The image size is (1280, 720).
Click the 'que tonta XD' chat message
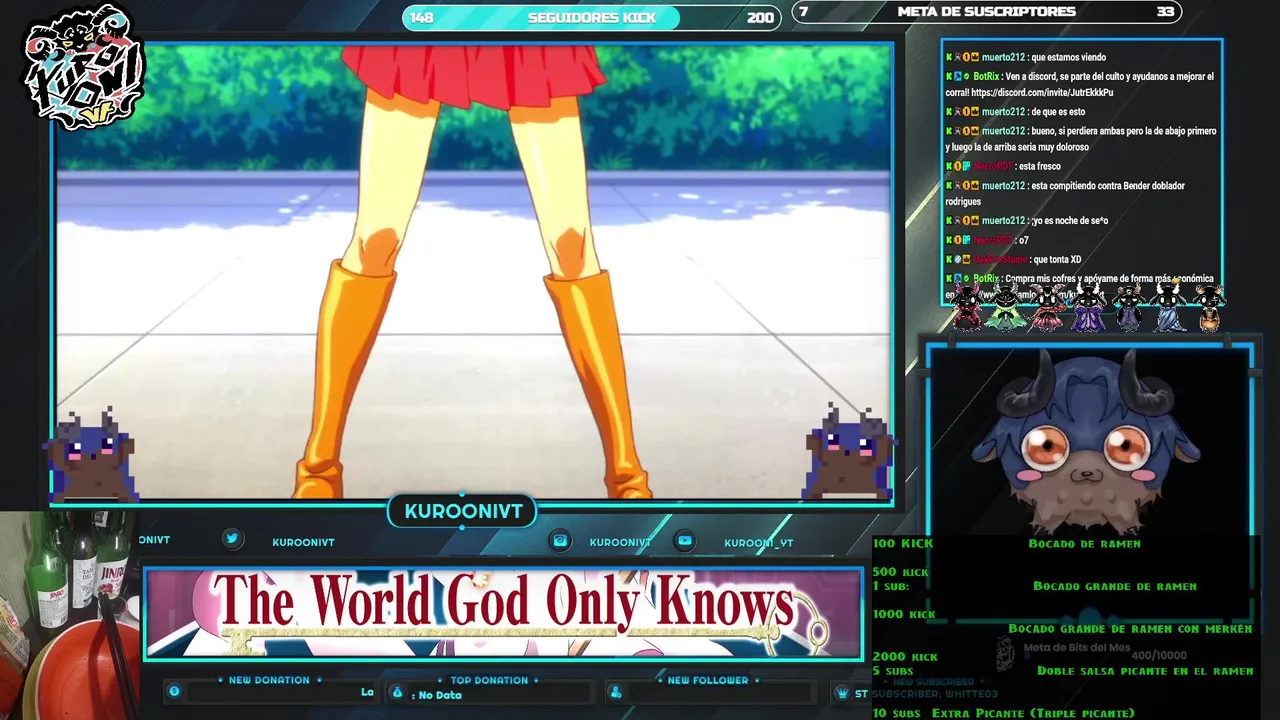pyautogui.click(x=1013, y=260)
